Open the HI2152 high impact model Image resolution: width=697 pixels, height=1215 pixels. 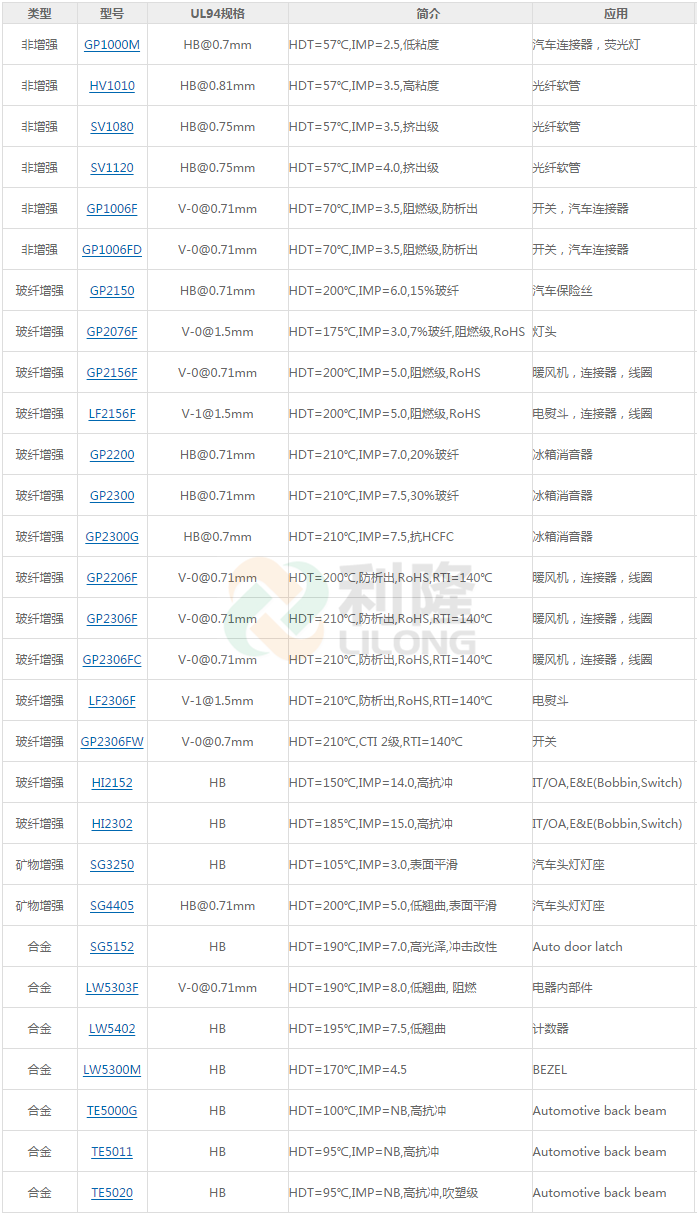(112, 783)
